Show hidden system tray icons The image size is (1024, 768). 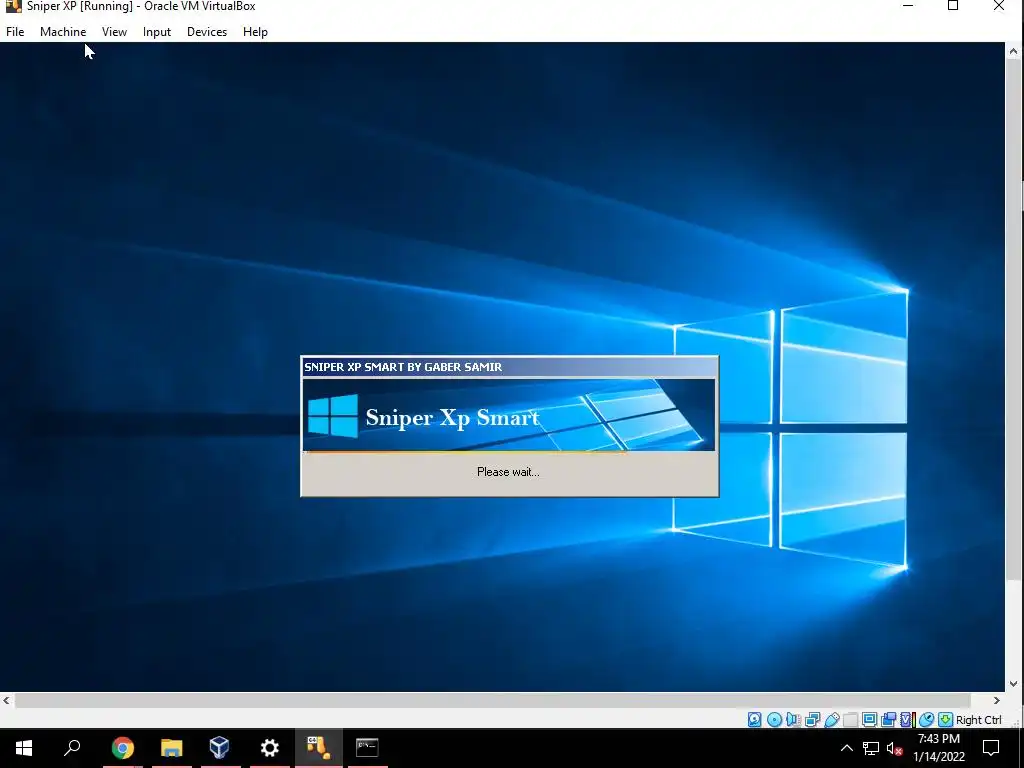pyautogui.click(x=846, y=748)
